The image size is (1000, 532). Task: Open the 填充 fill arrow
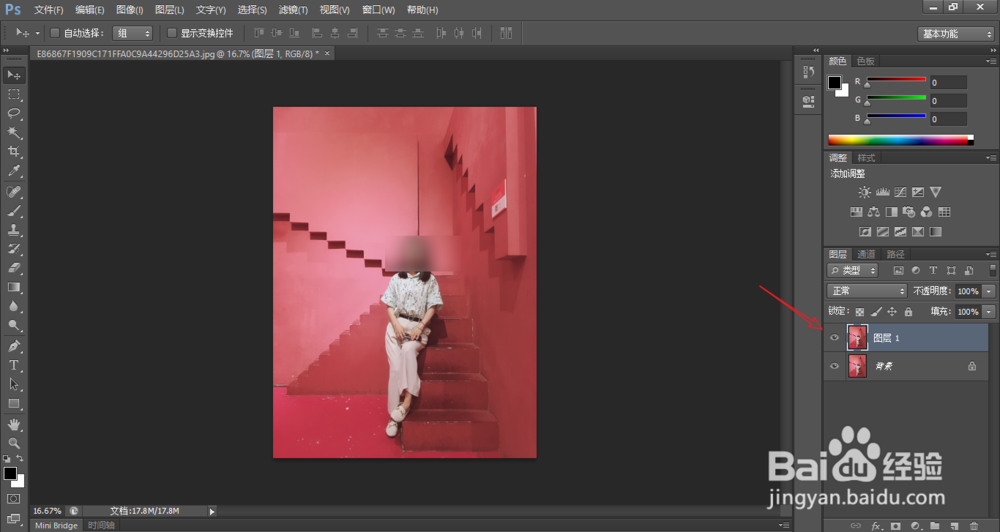coord(989,312)
